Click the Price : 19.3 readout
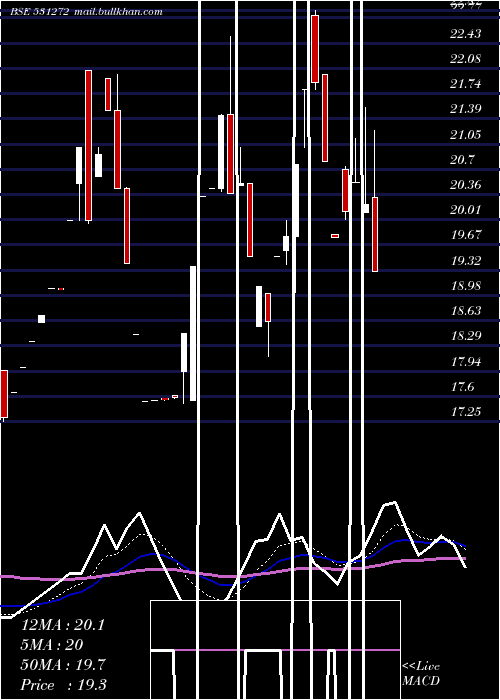 (63, 685)
